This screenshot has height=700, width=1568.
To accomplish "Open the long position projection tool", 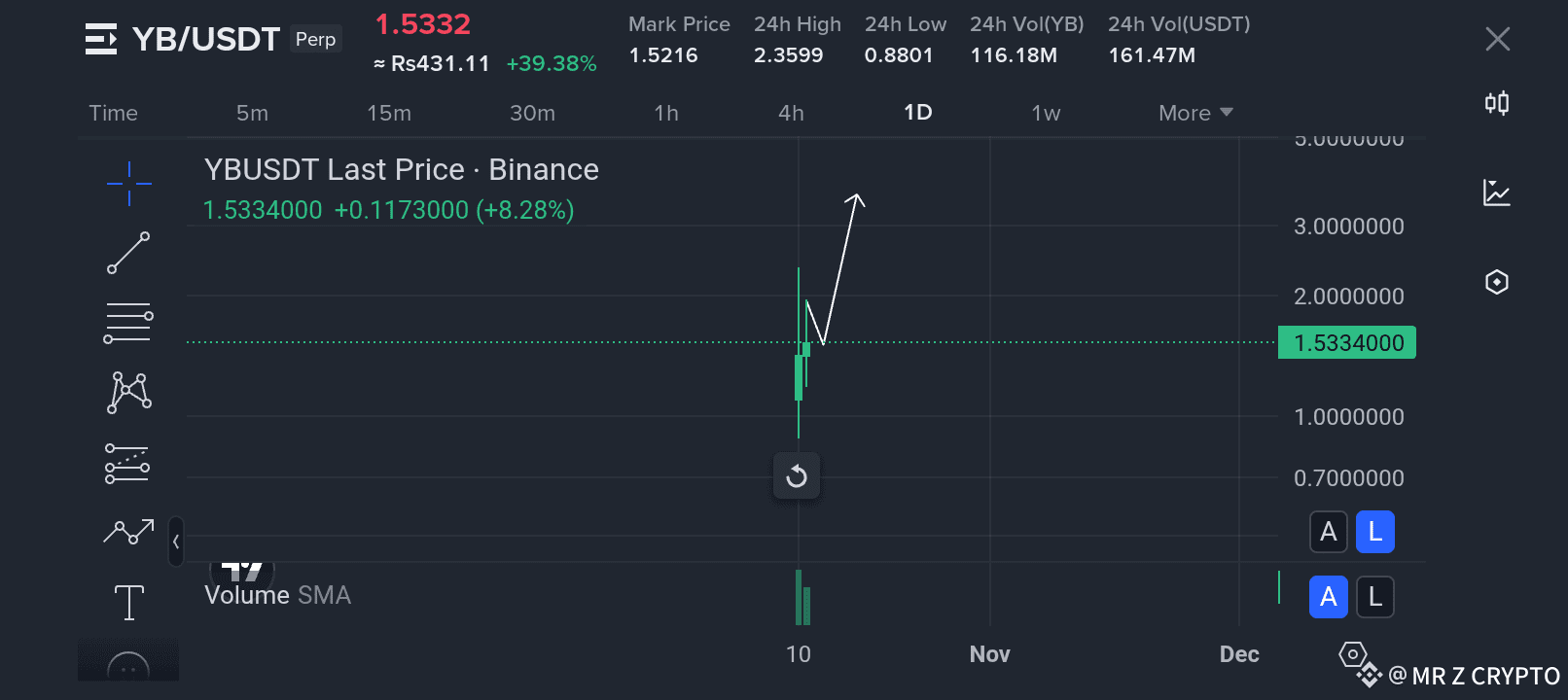I will click(128, 463).
